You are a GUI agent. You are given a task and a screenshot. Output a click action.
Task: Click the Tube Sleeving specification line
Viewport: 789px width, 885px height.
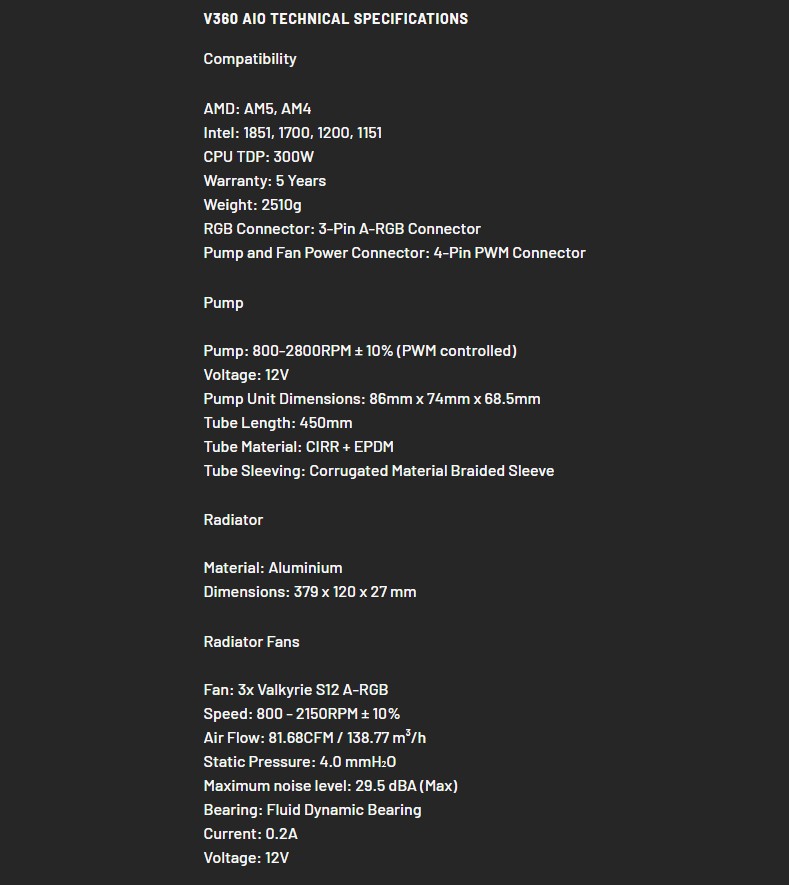coord(378,471)
